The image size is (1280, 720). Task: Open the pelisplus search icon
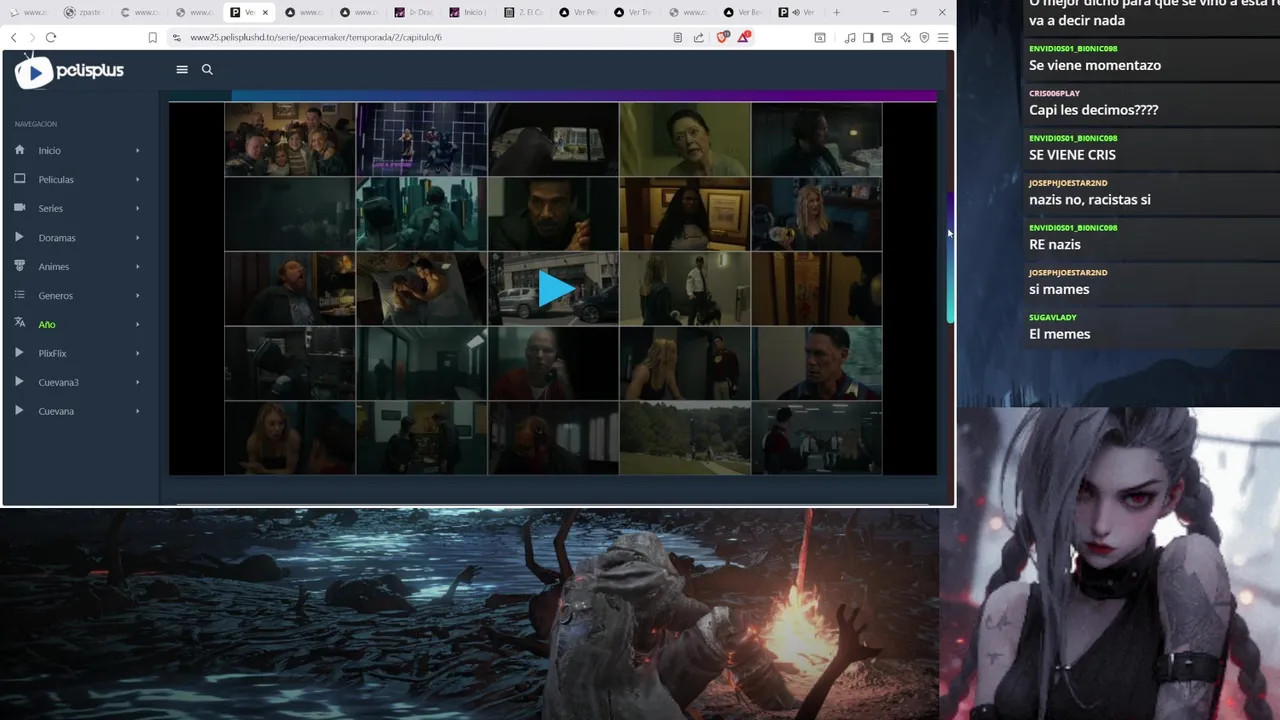(x=207, y=69)
